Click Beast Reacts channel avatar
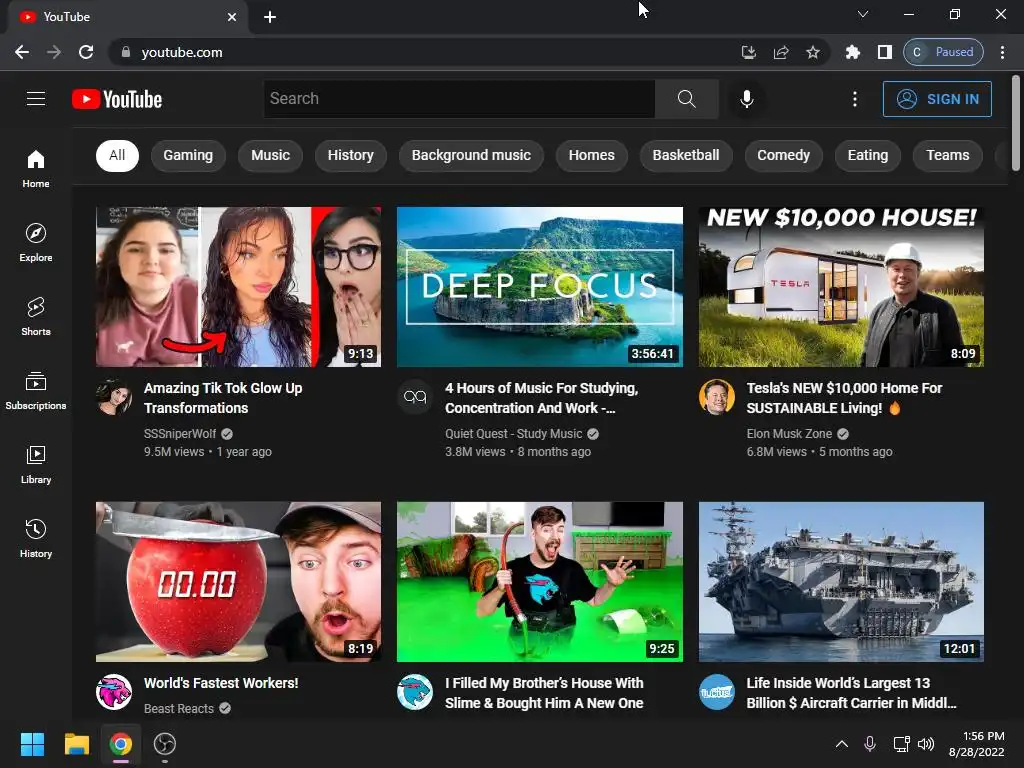 (114, 692)
